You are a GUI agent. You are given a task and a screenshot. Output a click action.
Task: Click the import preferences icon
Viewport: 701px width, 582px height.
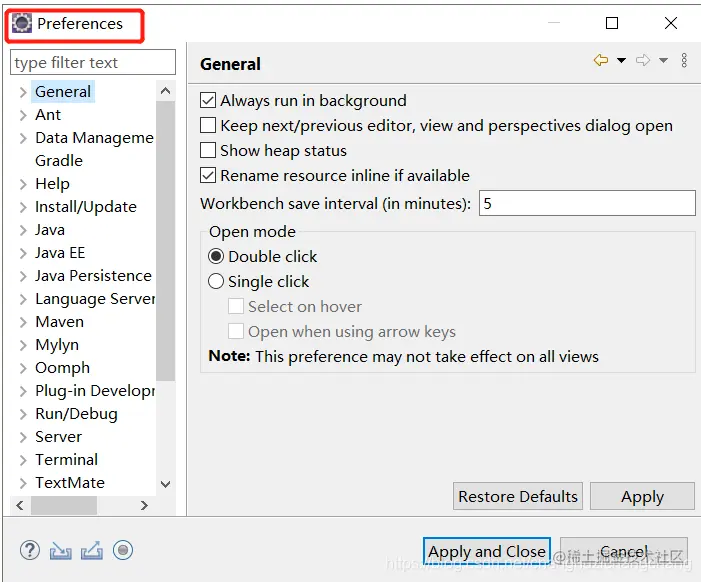click(x=60, y=551)
